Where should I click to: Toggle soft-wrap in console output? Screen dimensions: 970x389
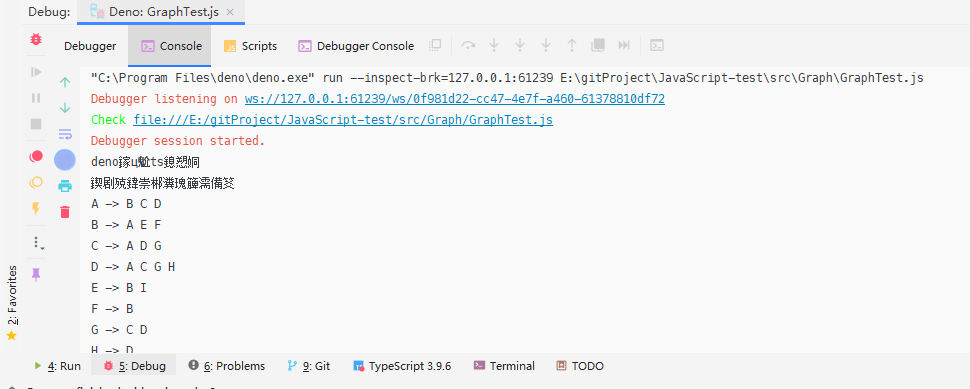(65, 134)
